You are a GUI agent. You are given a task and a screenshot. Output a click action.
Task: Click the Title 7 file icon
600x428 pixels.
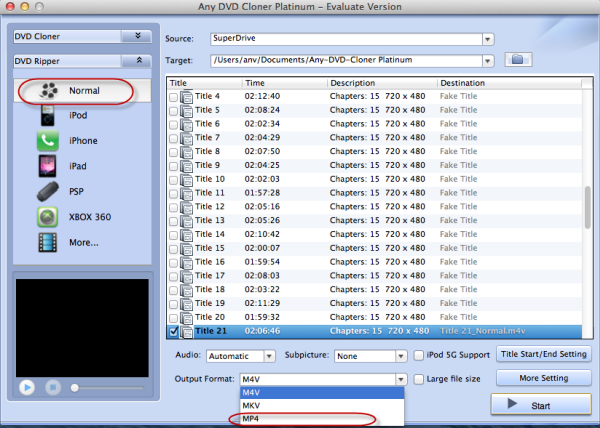pos(186,138)
